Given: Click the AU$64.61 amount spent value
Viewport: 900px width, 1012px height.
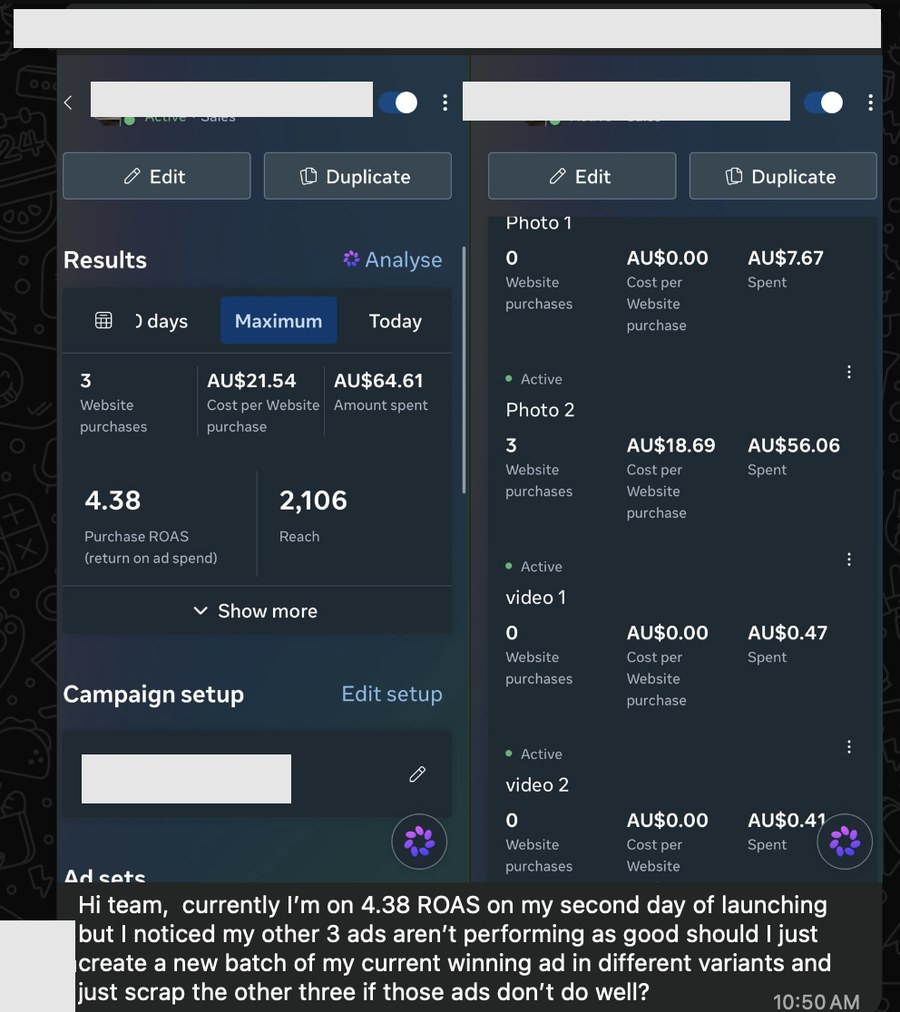Looking at the screenshot, I should 378,381.
